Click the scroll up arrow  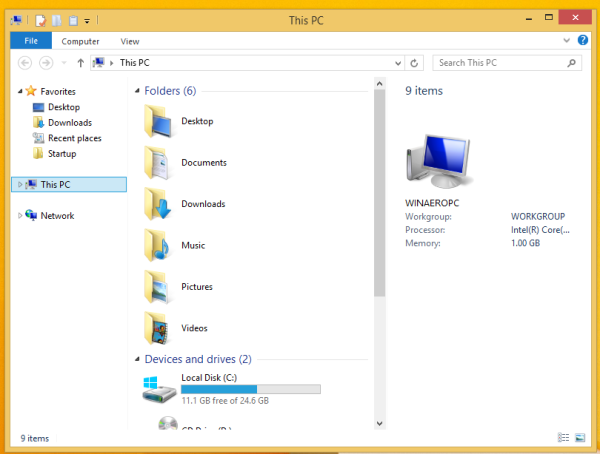[x=380, y=83]
